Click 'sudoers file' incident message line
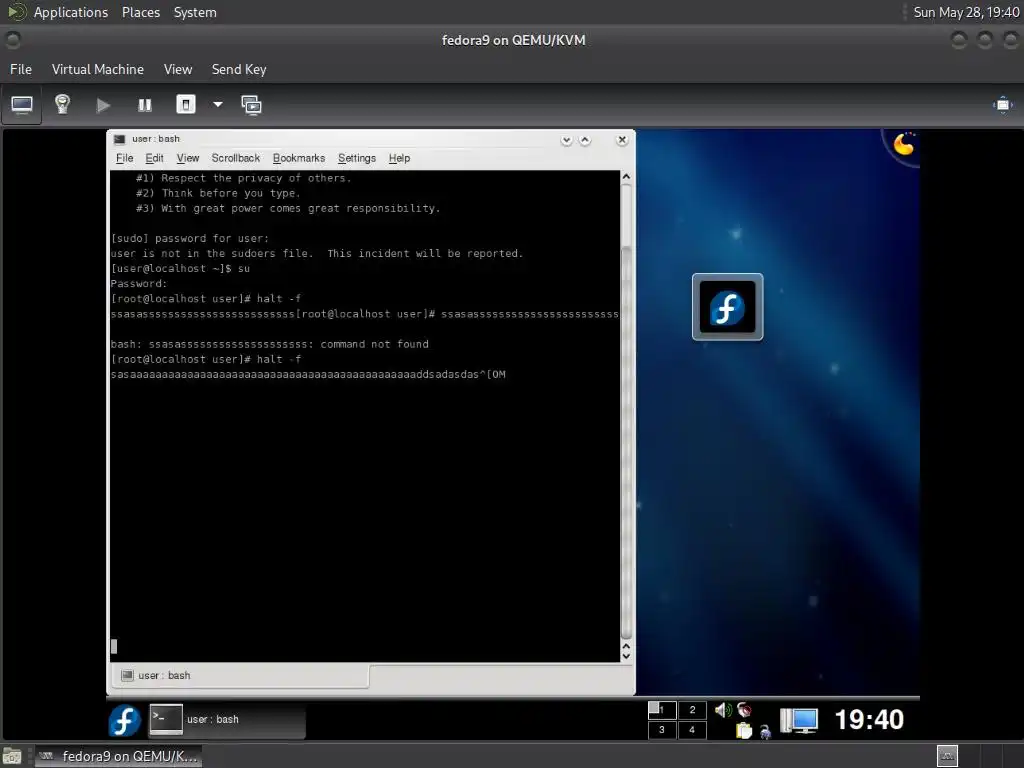The width and height of the screenshot is (1024, 768). (x=317, y=253)
